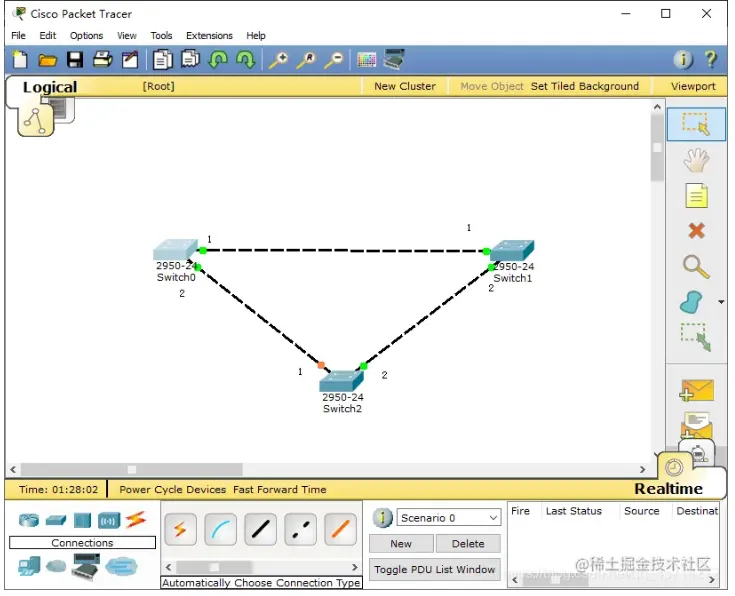Click the Redo green arrow icon
735x596 pixels.
pyautogui.click(x=246, y=60)
